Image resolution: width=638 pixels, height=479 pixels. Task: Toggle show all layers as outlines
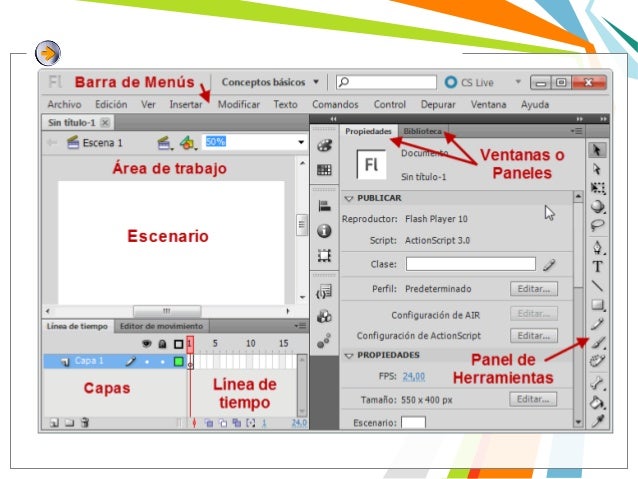click(x=178, y=344)
